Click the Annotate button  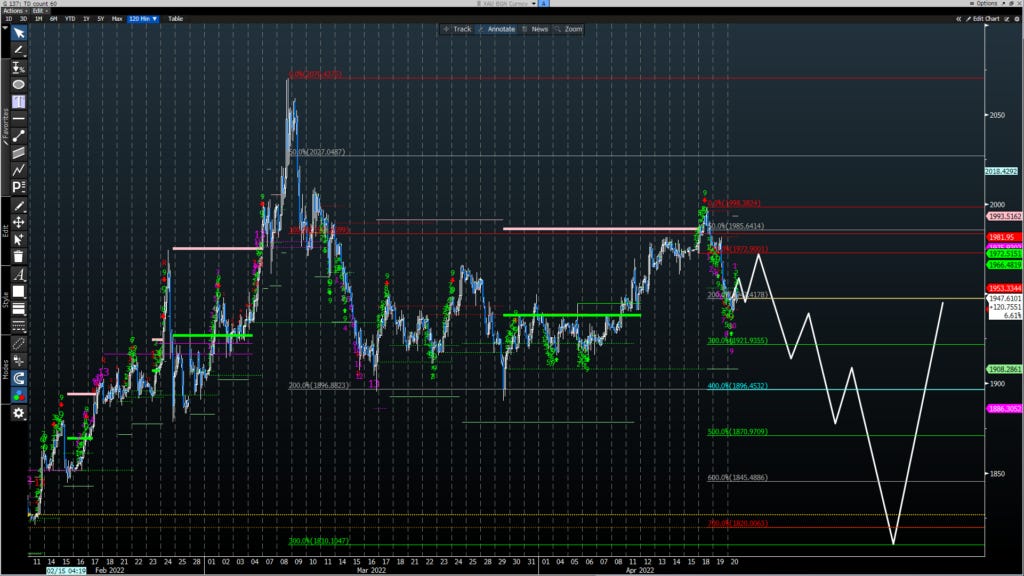[x=497, y=29]
